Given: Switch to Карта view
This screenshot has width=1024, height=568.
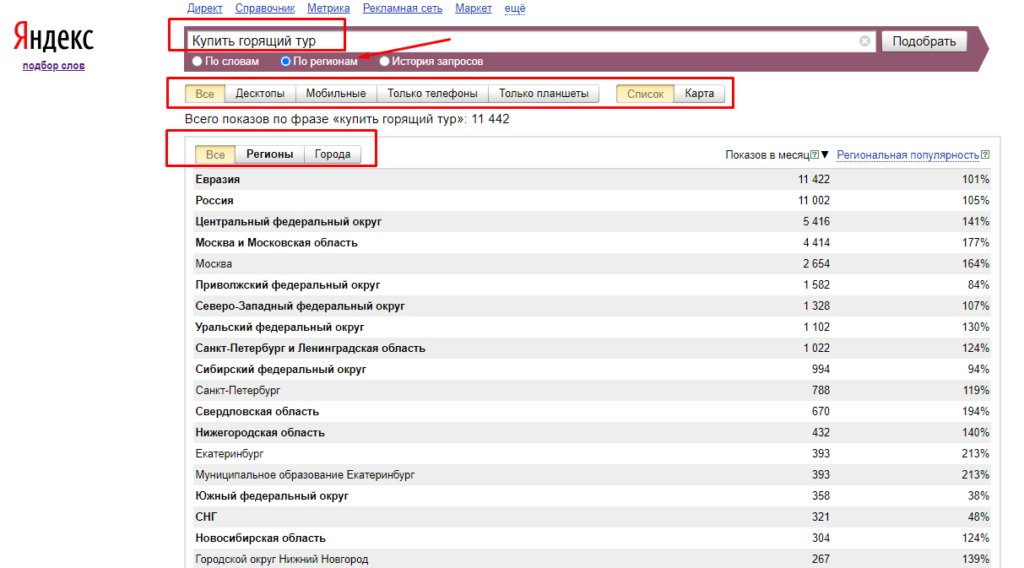Looking at the screenshot, I should (699, 94).
